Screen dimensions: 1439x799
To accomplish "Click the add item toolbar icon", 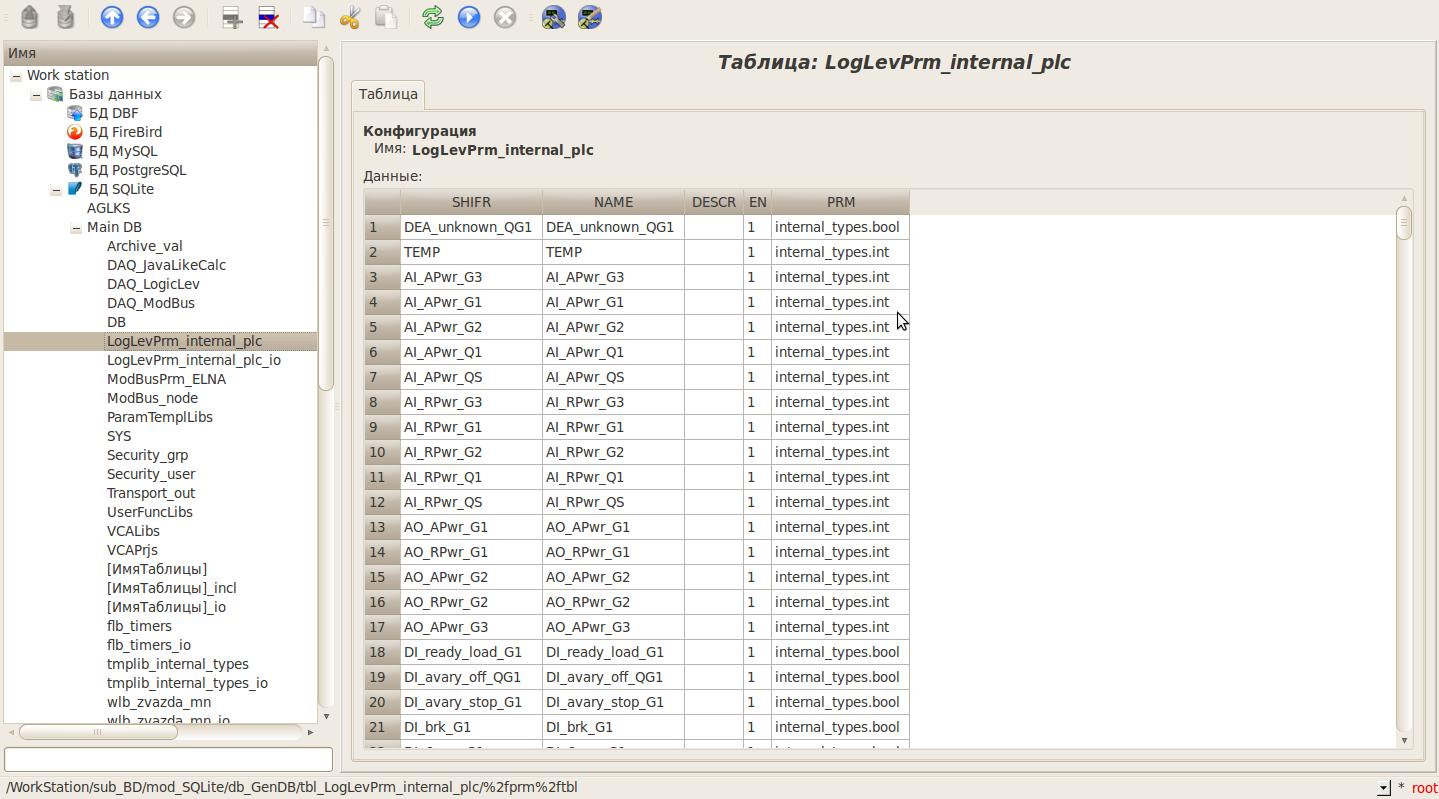I will [232, 17].
